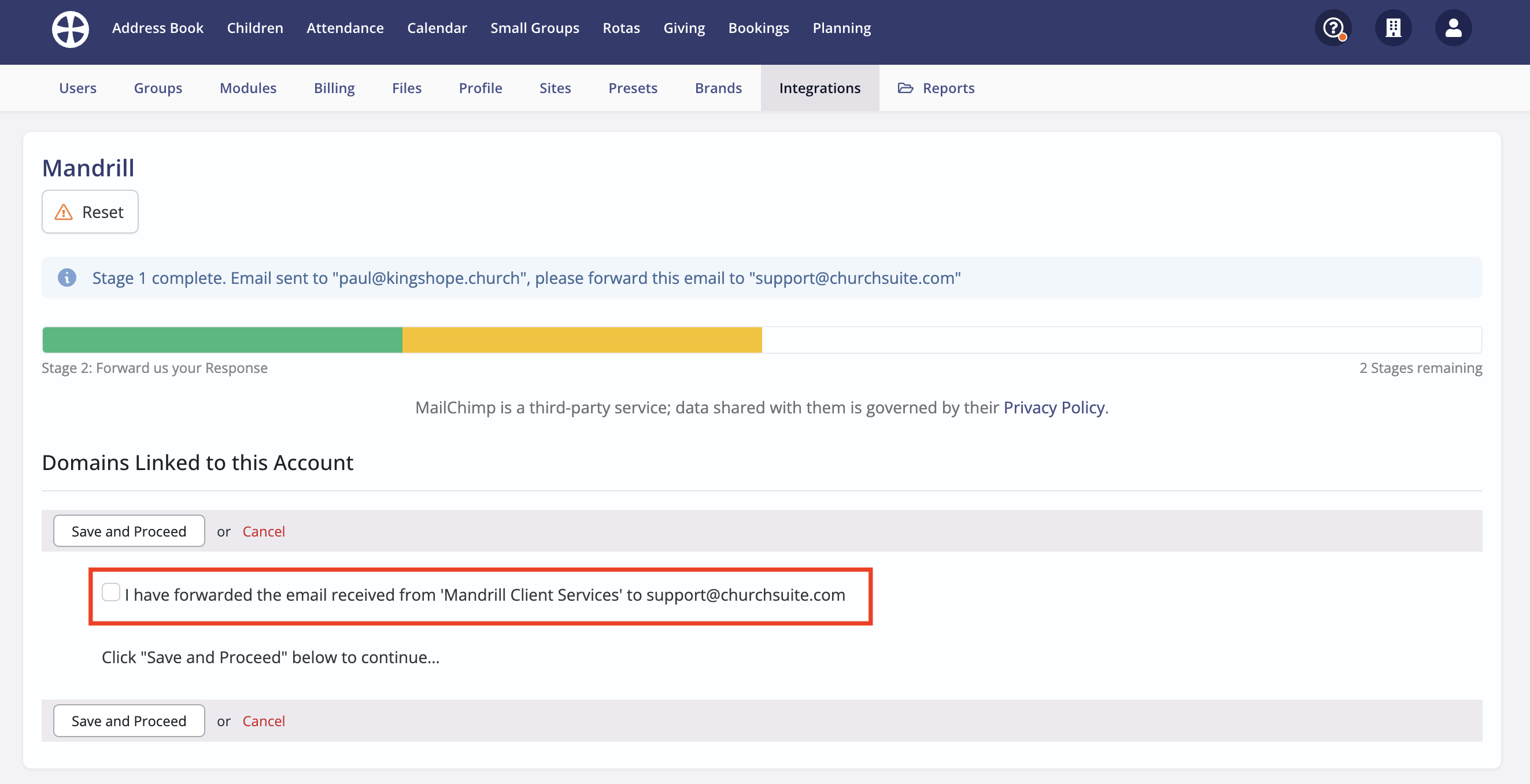The image size is (1530, 784).
Task: Click the green segment of progress bar
Action: pos(223,340)
